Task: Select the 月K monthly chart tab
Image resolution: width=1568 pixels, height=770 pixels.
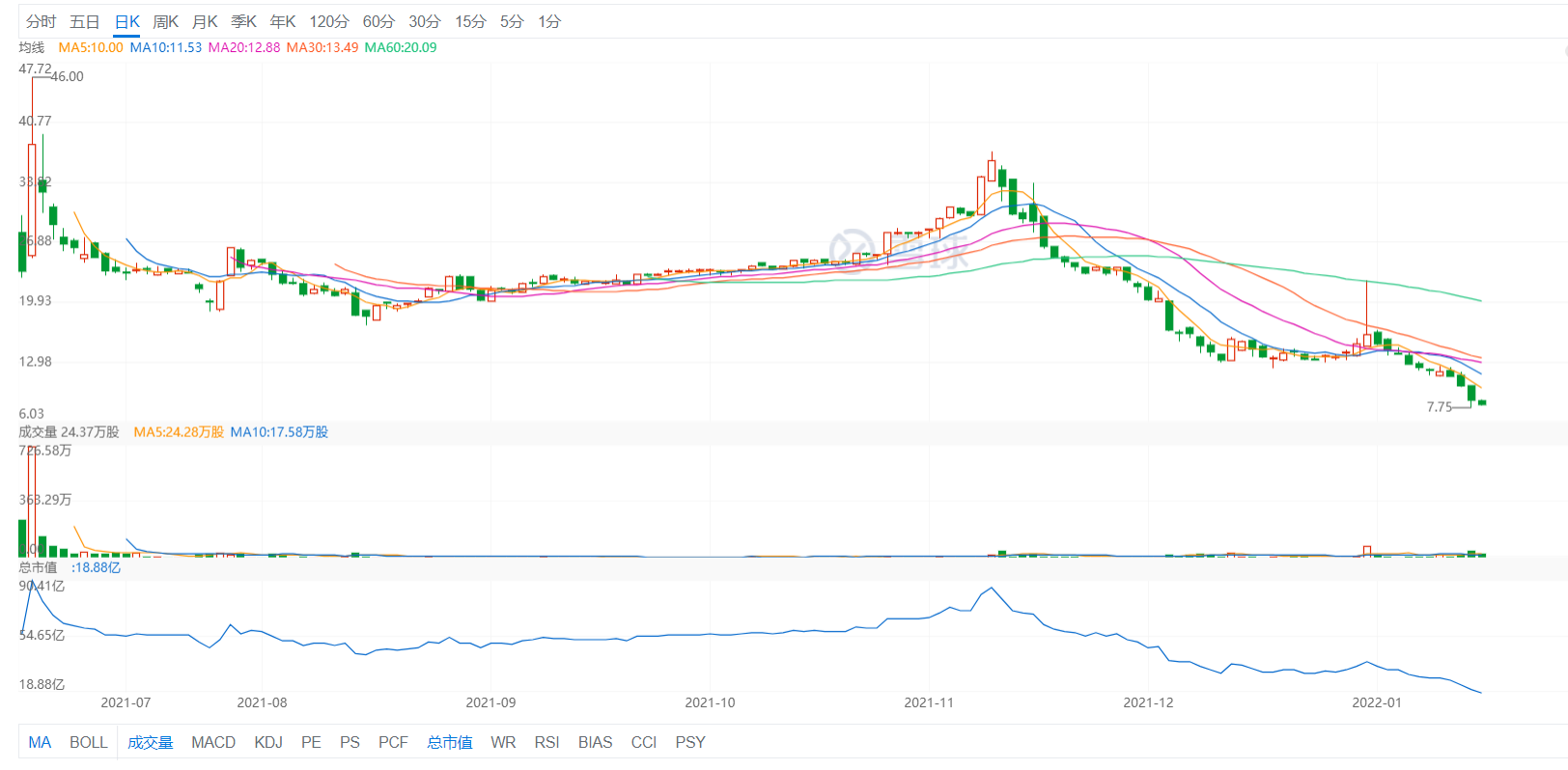Action: (x=205, y=21)
